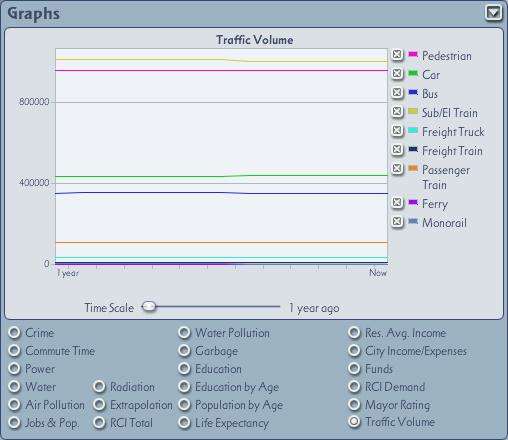Click the Sub/El Train yellow color swatch
This screenshot has height=440, width=508.
413,111
